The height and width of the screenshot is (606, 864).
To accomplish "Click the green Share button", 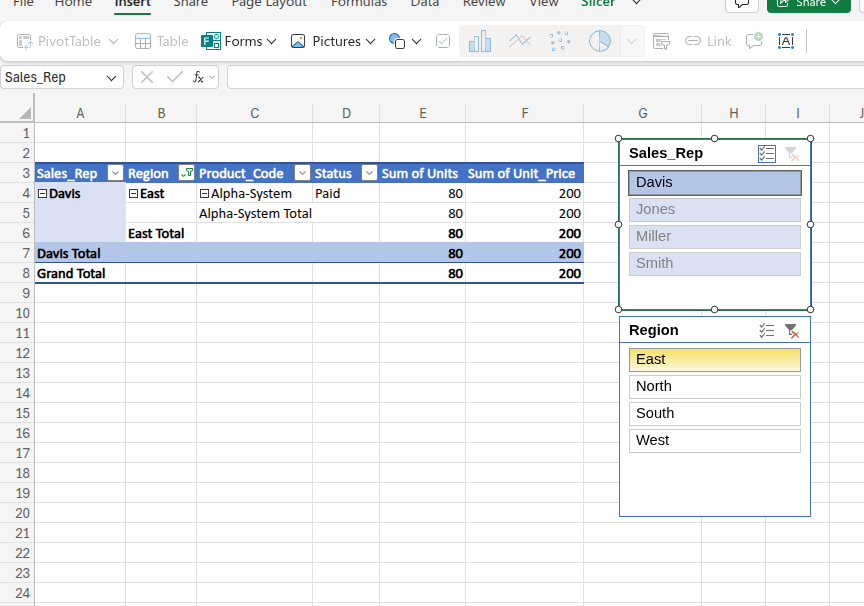I will pos(809,5).
